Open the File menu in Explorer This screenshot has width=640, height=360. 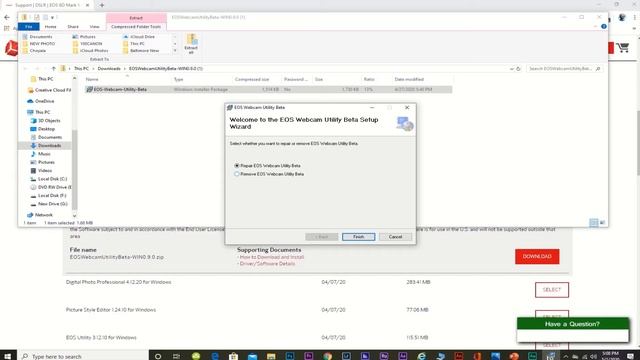29,27
